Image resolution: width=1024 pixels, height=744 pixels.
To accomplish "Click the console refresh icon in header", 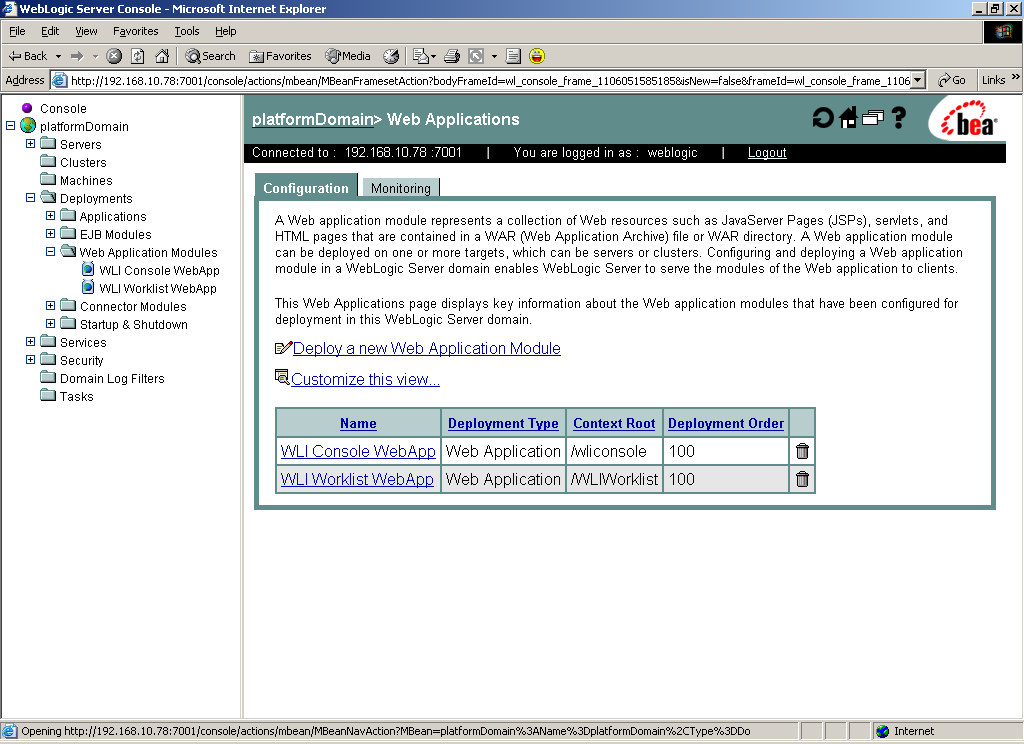I will coord(823,118).
